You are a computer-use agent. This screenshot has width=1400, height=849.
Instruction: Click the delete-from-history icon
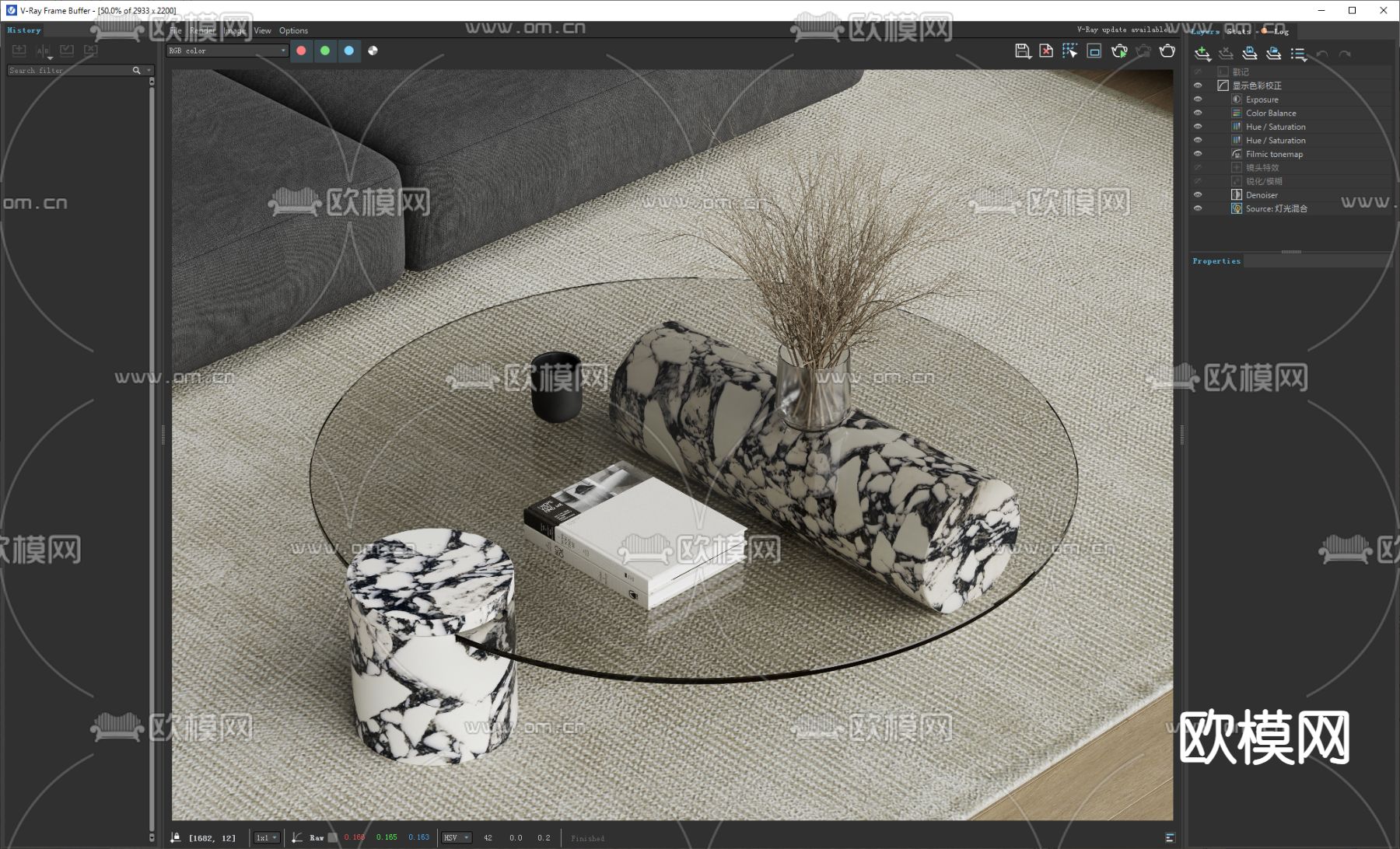(x=91, y=51)
